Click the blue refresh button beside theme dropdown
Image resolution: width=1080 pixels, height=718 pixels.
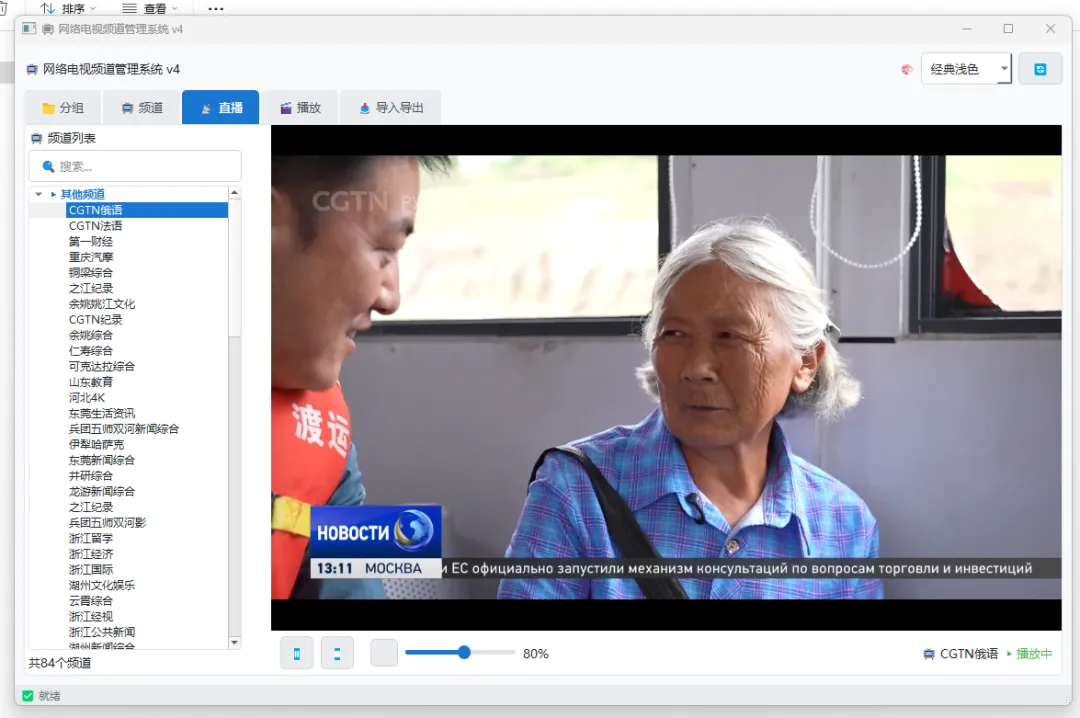tap(1040, 69)
